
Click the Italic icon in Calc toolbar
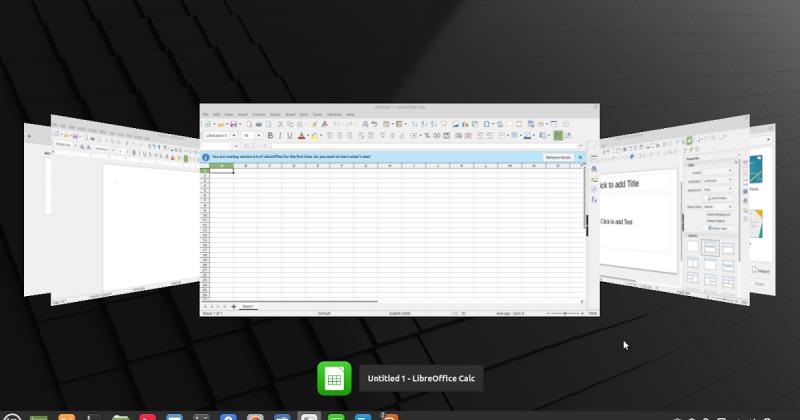tap(279, 135)
